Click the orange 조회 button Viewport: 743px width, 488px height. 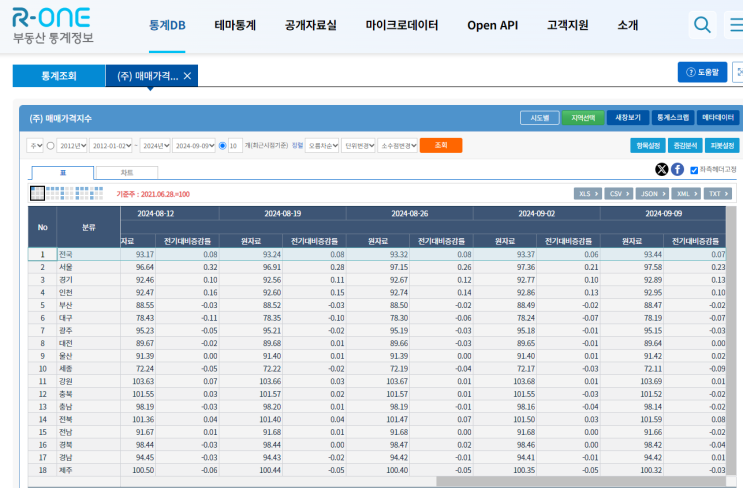pyautogui.click(x=440, y=146)
